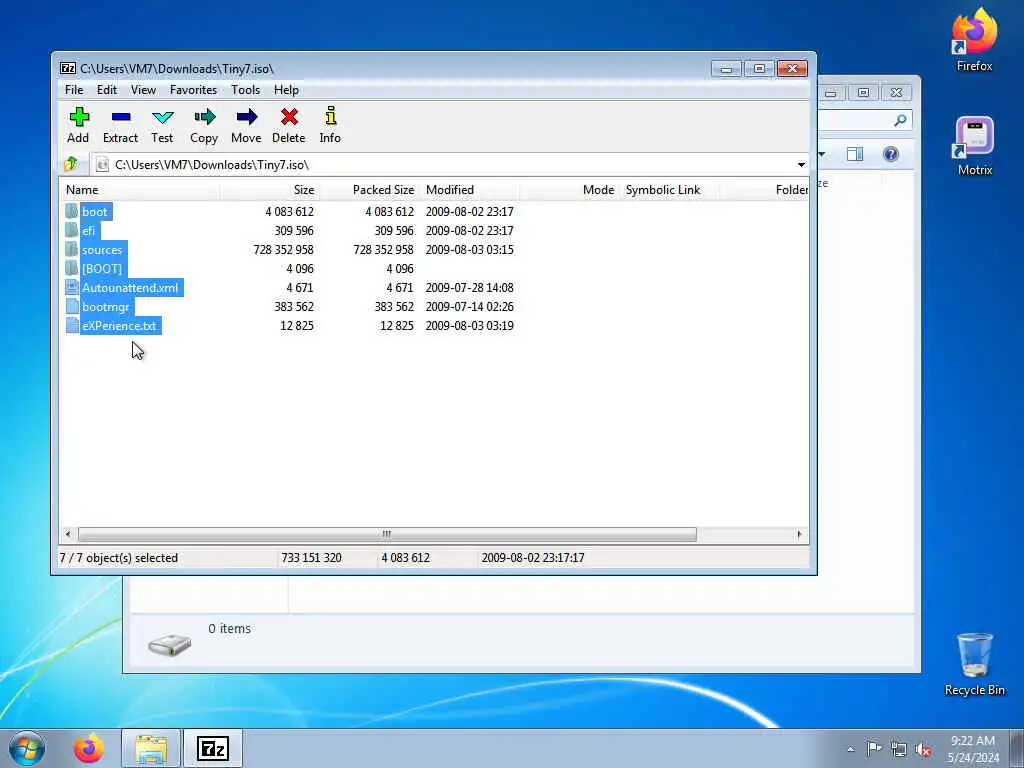
Task: Sort by the Name column header
Action: 140,190
